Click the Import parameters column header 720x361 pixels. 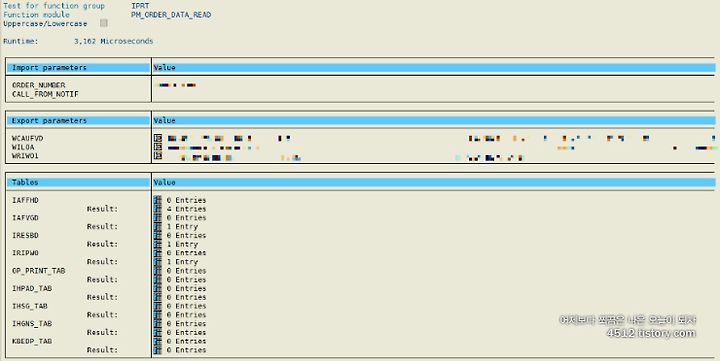(79, 68)
